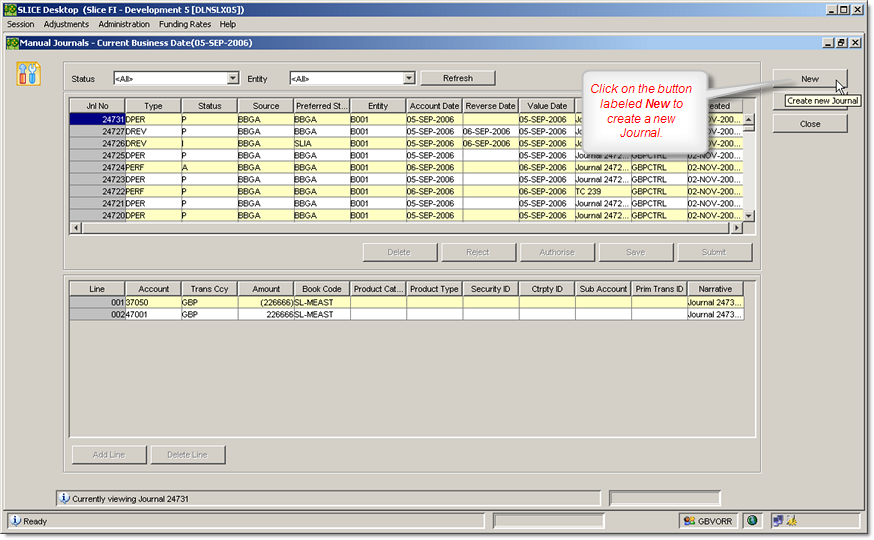Click the Refresh button
The width and height of the screenshot is (874, 540).
click(457, 78)
